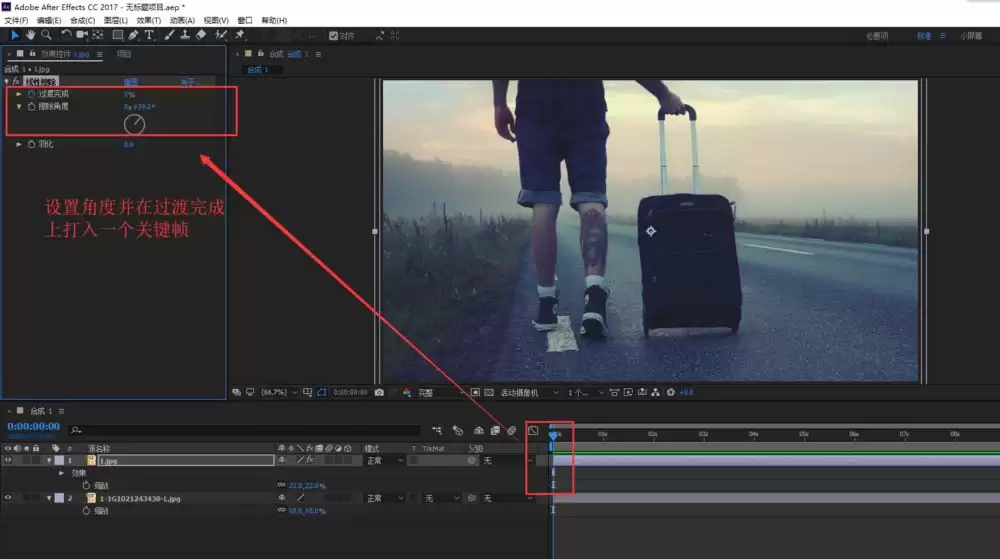Open the 66.7% magnification dropdown
Image resolution: width=1000 pixels, height=559 pixels.
point(279,393)
